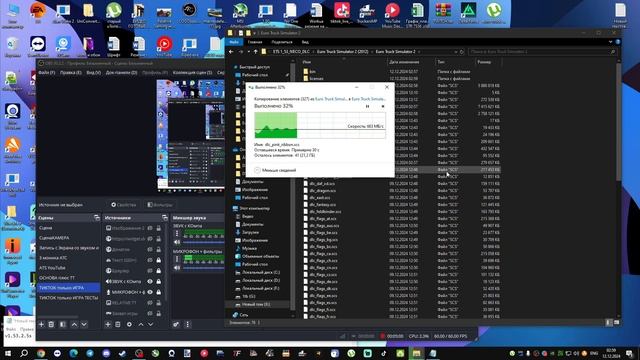Image resolution: width=640 pixels, height=360 pixels.
Task: Open Правка menu in OBS
Action: point(70,73)
